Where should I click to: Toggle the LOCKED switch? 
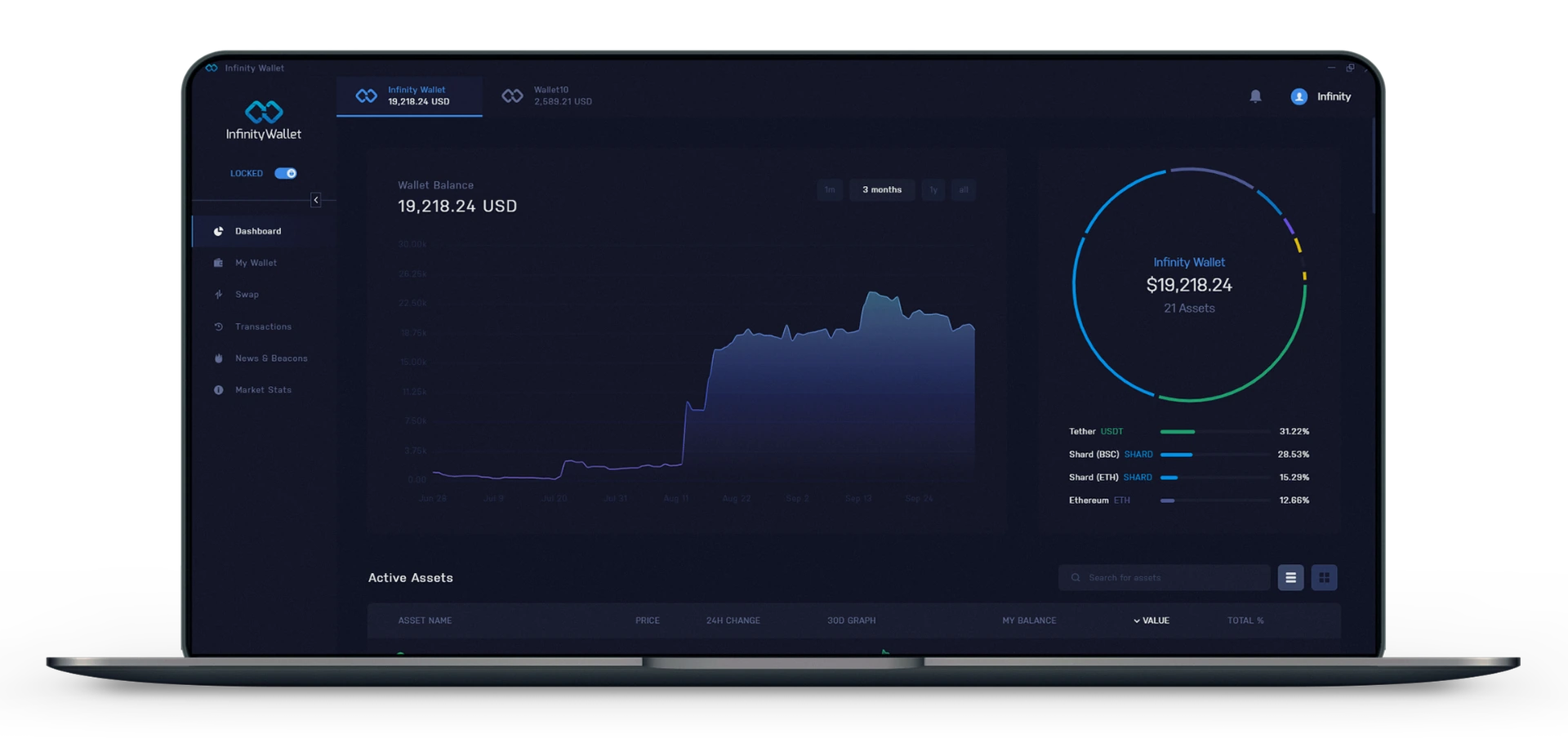285,173
